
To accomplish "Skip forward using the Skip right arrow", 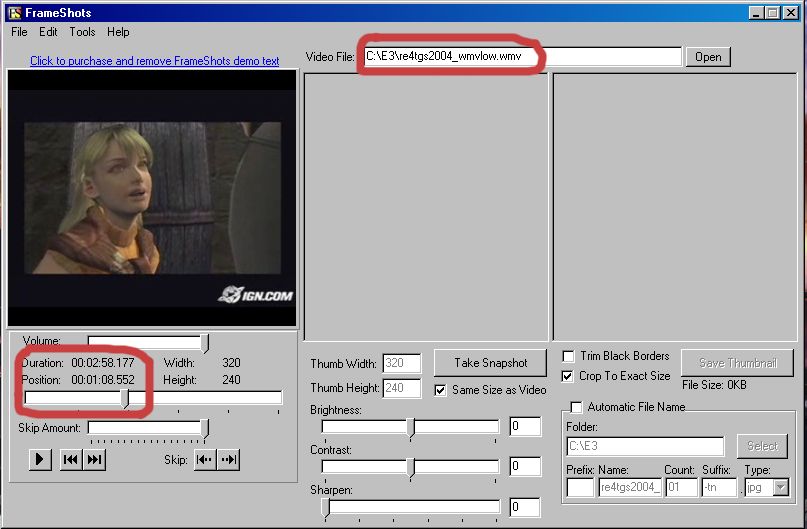I will click(228, 459).
